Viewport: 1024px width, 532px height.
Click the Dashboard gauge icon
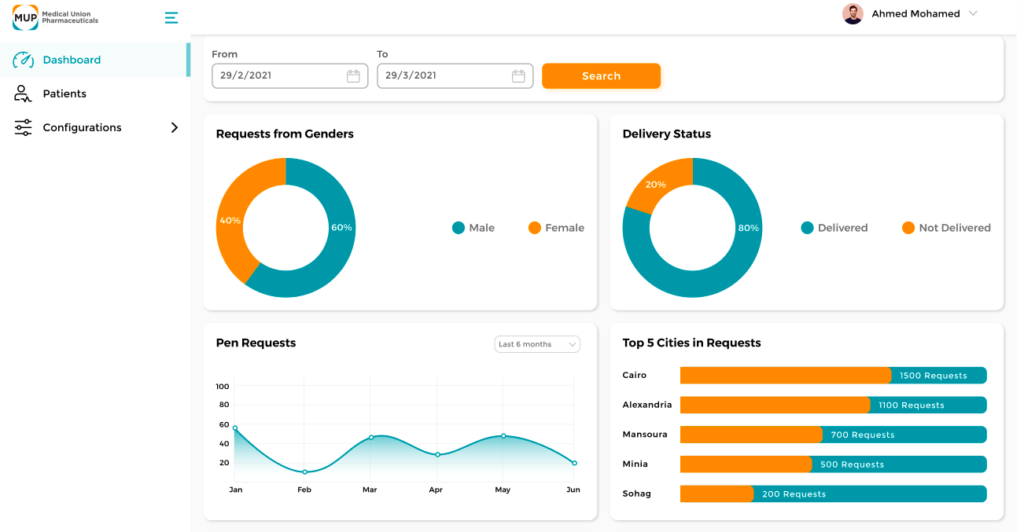click(23, 60)
